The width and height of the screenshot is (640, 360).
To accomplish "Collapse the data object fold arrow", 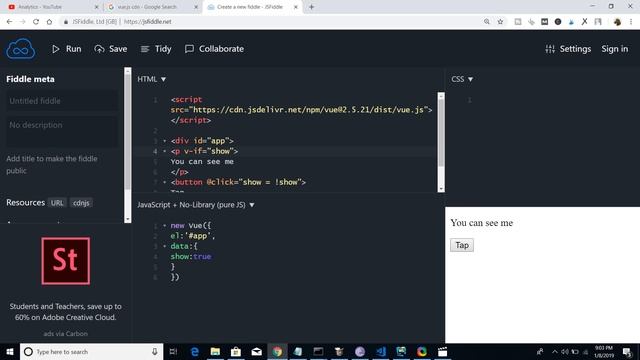I will coord(164,246).
